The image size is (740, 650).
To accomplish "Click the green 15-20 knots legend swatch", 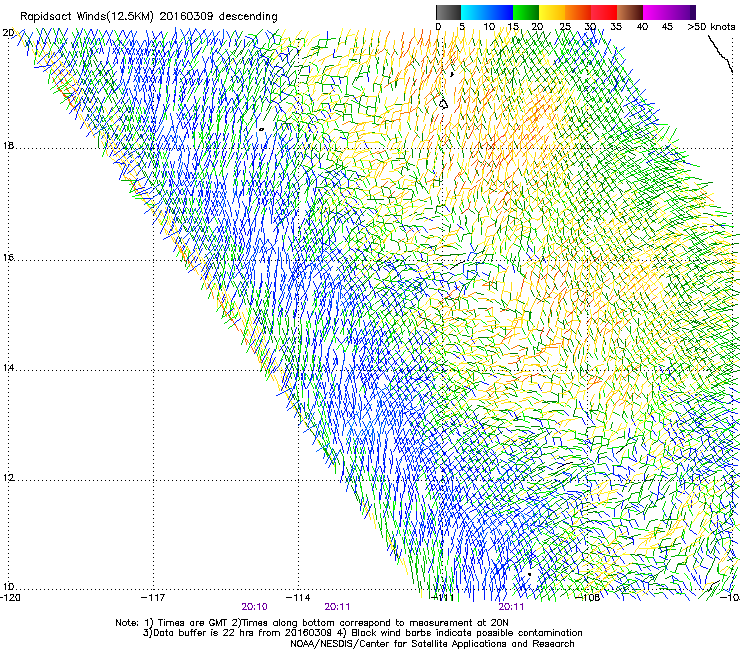I will pos(526,12).
